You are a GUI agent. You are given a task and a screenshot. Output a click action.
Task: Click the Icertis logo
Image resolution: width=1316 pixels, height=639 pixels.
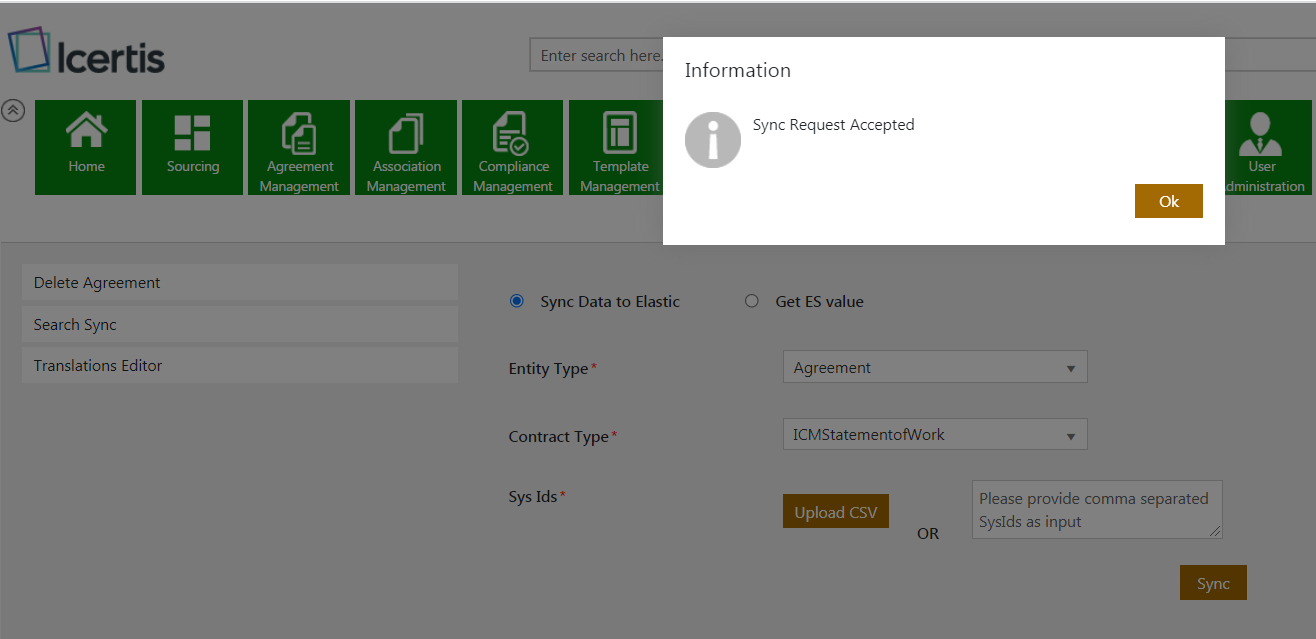click(87, 53)
